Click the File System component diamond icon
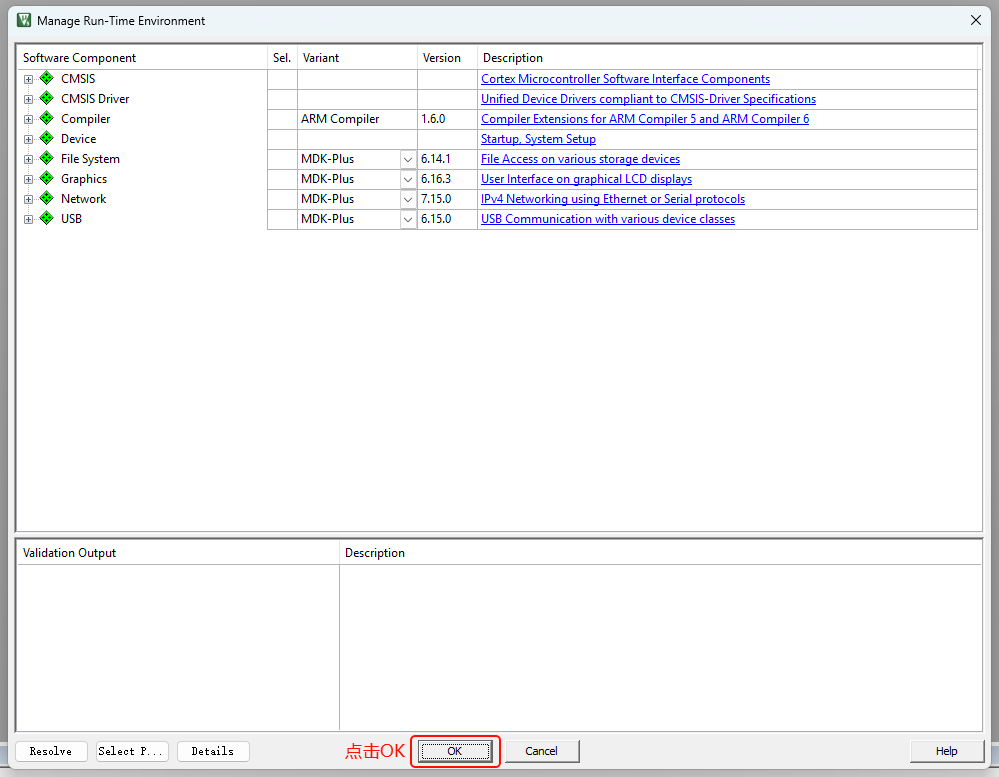The width and height of the screenshot is (999, 777). [x=46, y=159]
